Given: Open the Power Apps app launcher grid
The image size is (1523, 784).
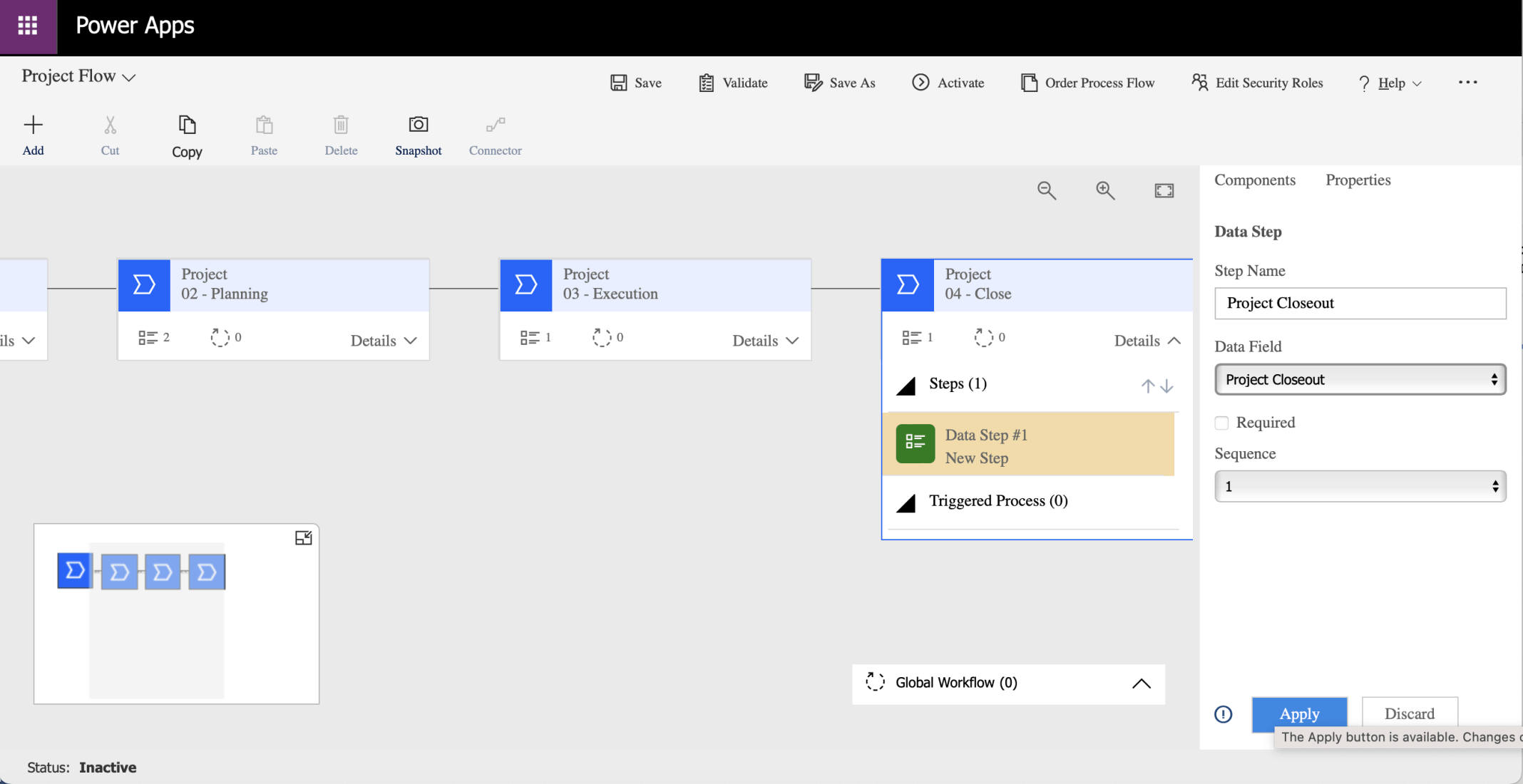Looking at the screenshot, I should point(28,26).
